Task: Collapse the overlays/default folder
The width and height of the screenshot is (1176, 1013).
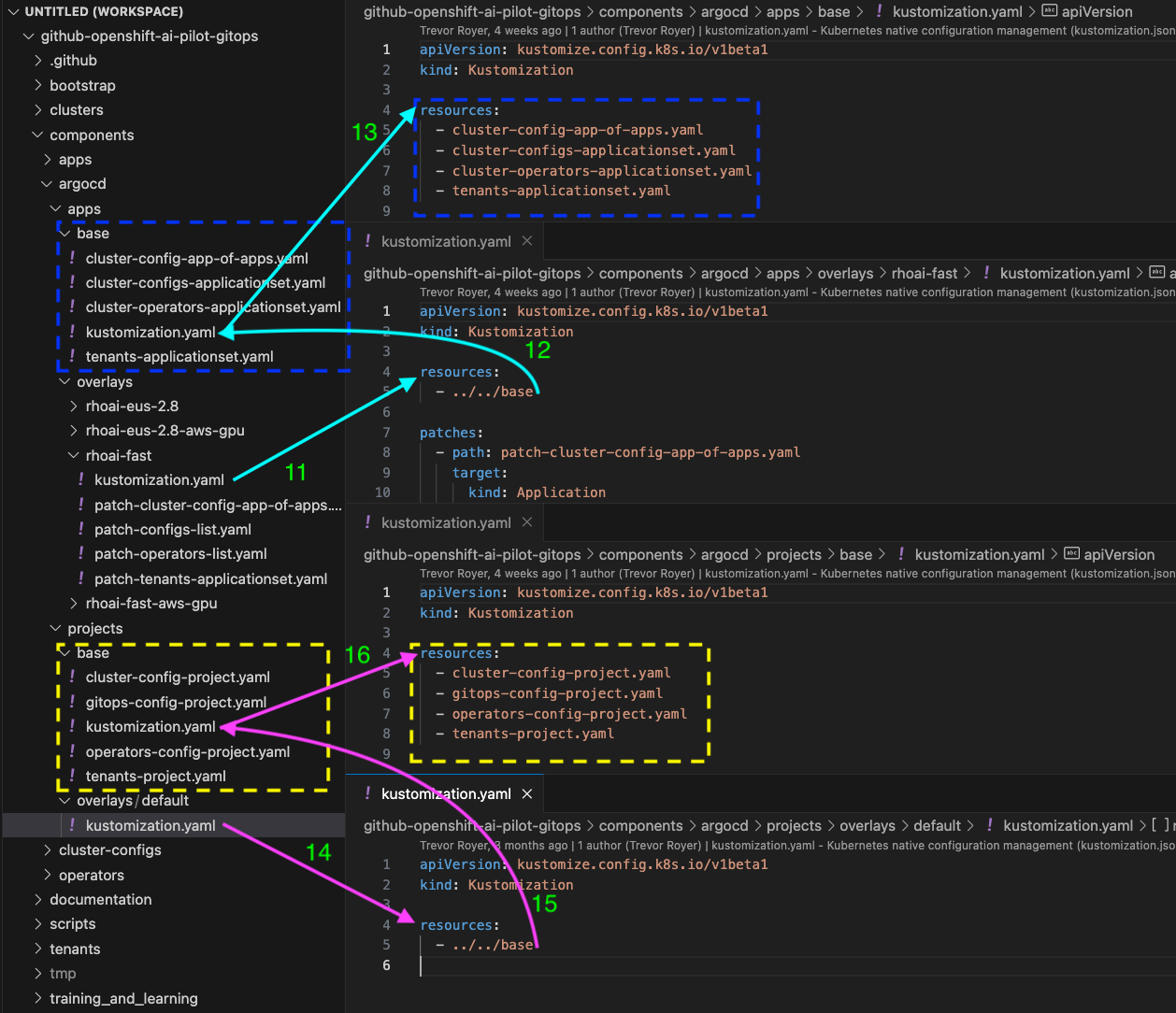Action: 65,800
